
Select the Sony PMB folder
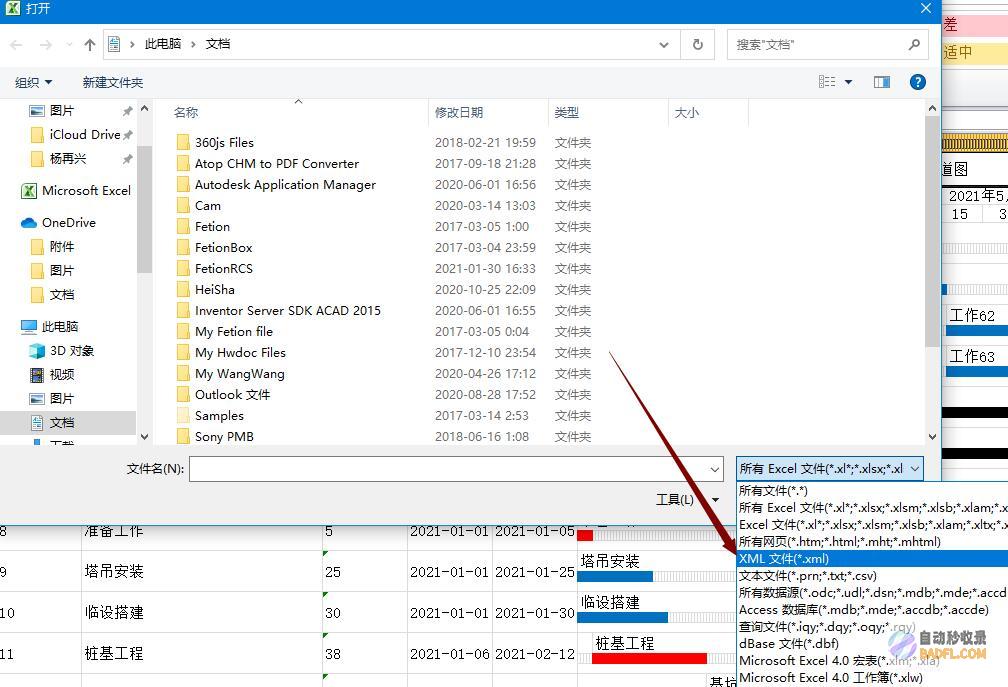(224, 436)
